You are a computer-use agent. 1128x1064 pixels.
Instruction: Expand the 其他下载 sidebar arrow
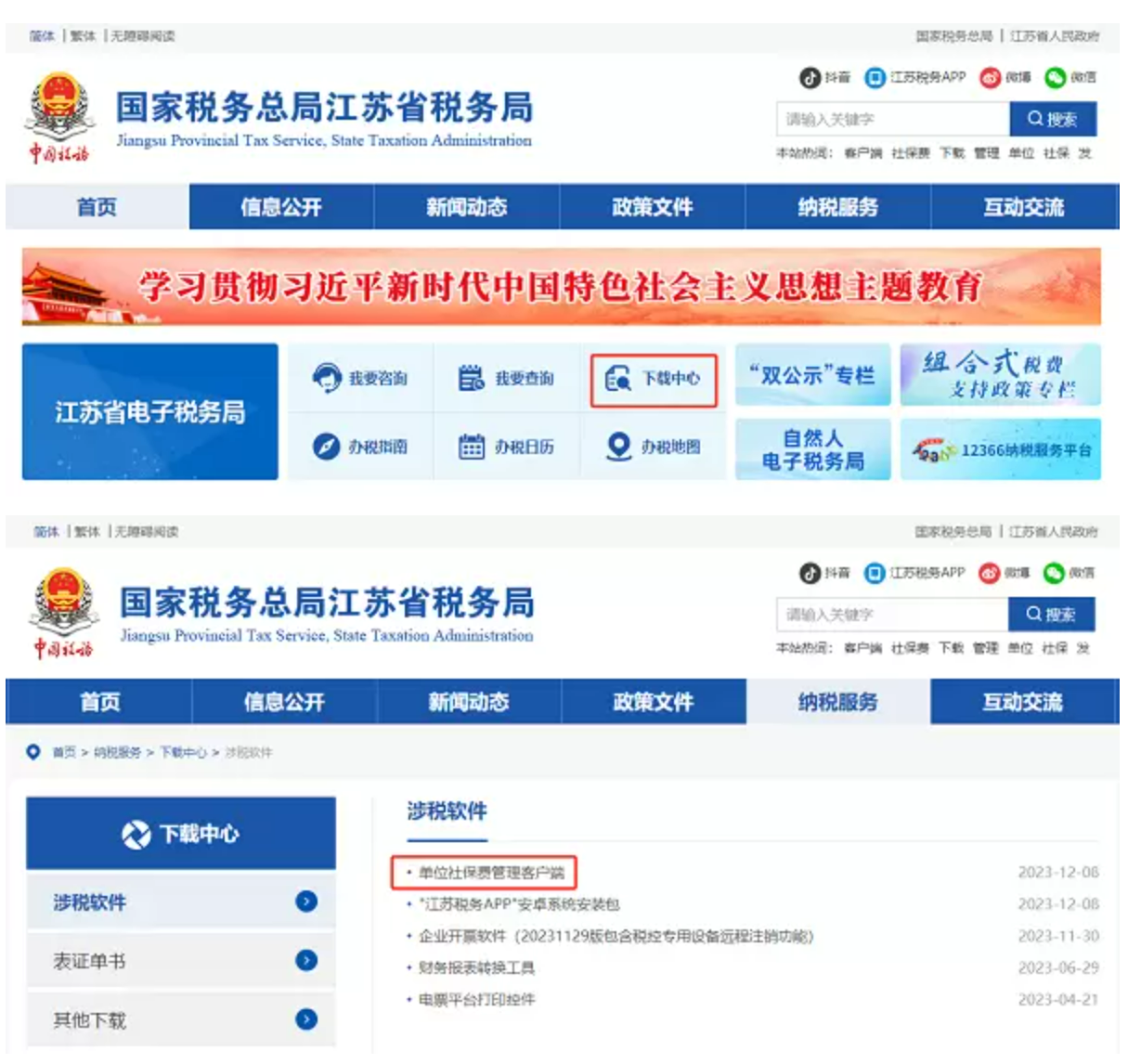click(x=306, y=1019)
